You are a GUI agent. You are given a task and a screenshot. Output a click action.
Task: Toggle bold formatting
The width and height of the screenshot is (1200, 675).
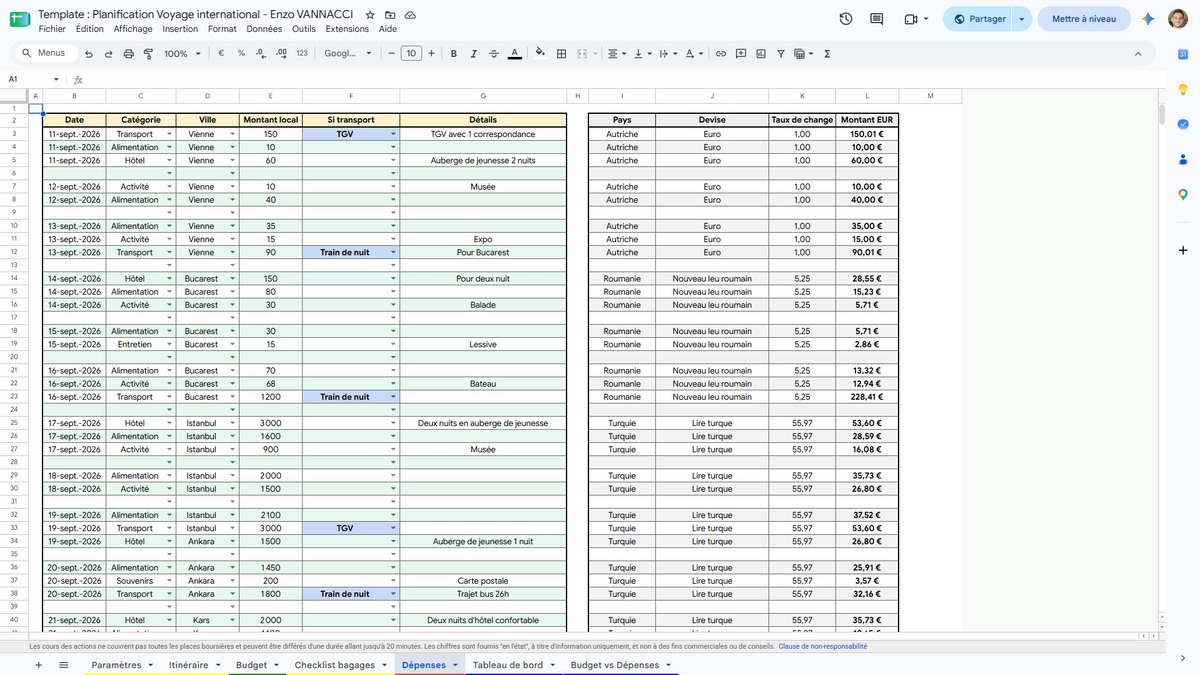point(454,54)
